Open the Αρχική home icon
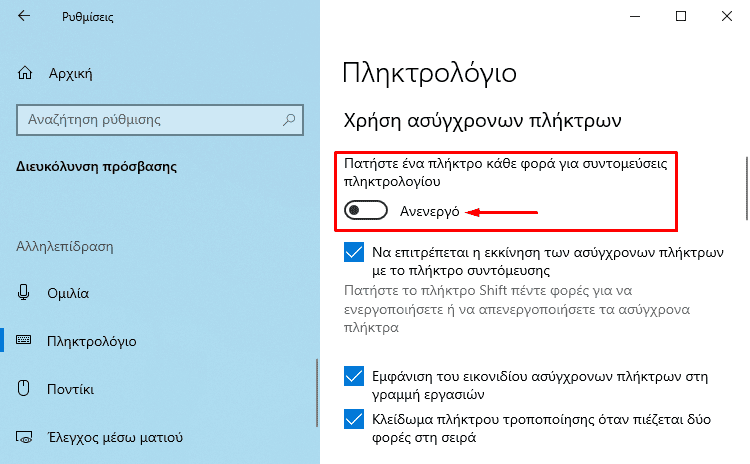Image resolution: width=750 pixels, height=464 pixels. click(x=25, y=73)
